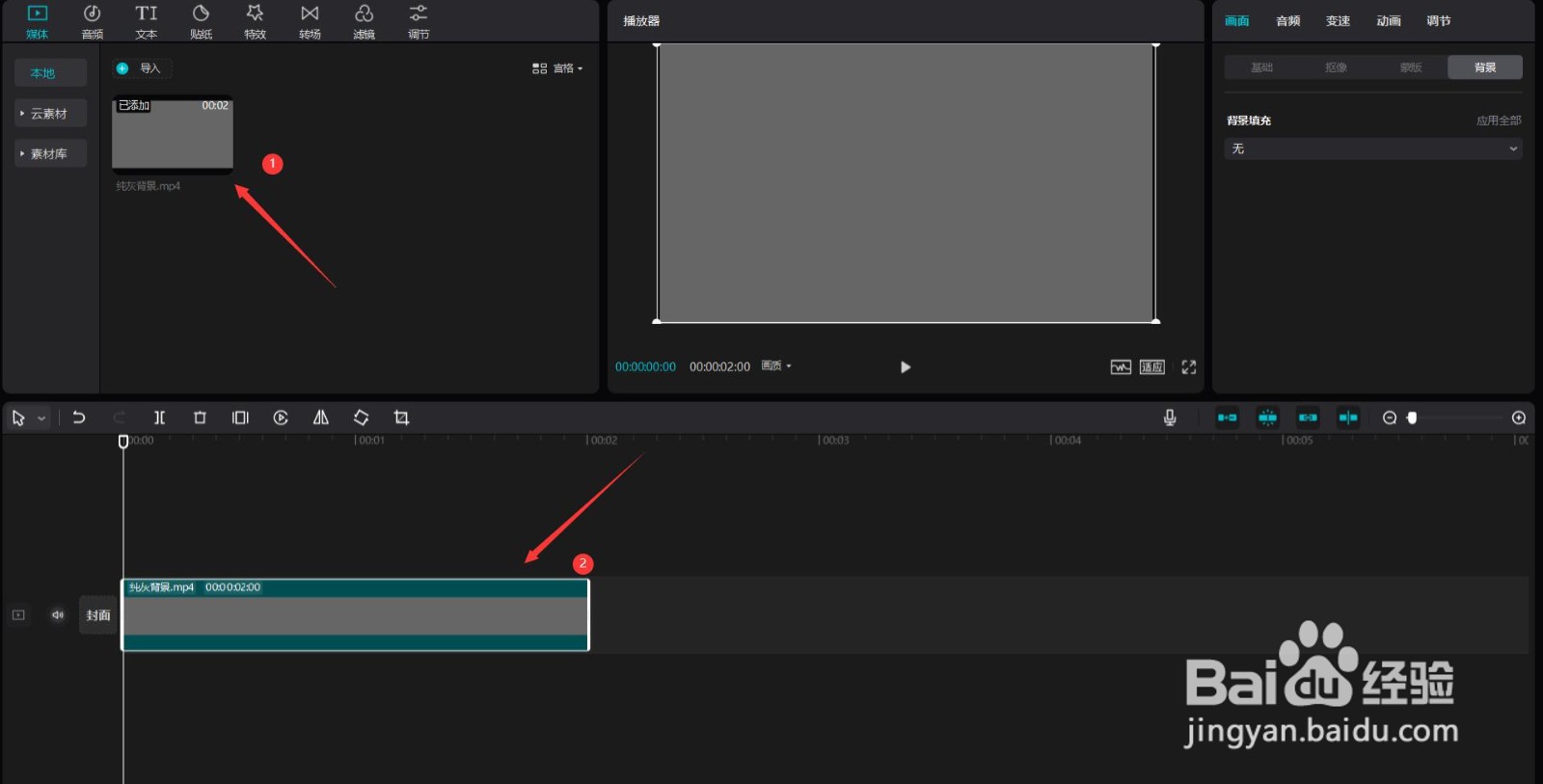Click the greyed redo arrow
Screen dimensions: 1543x784
coord(120,418)
